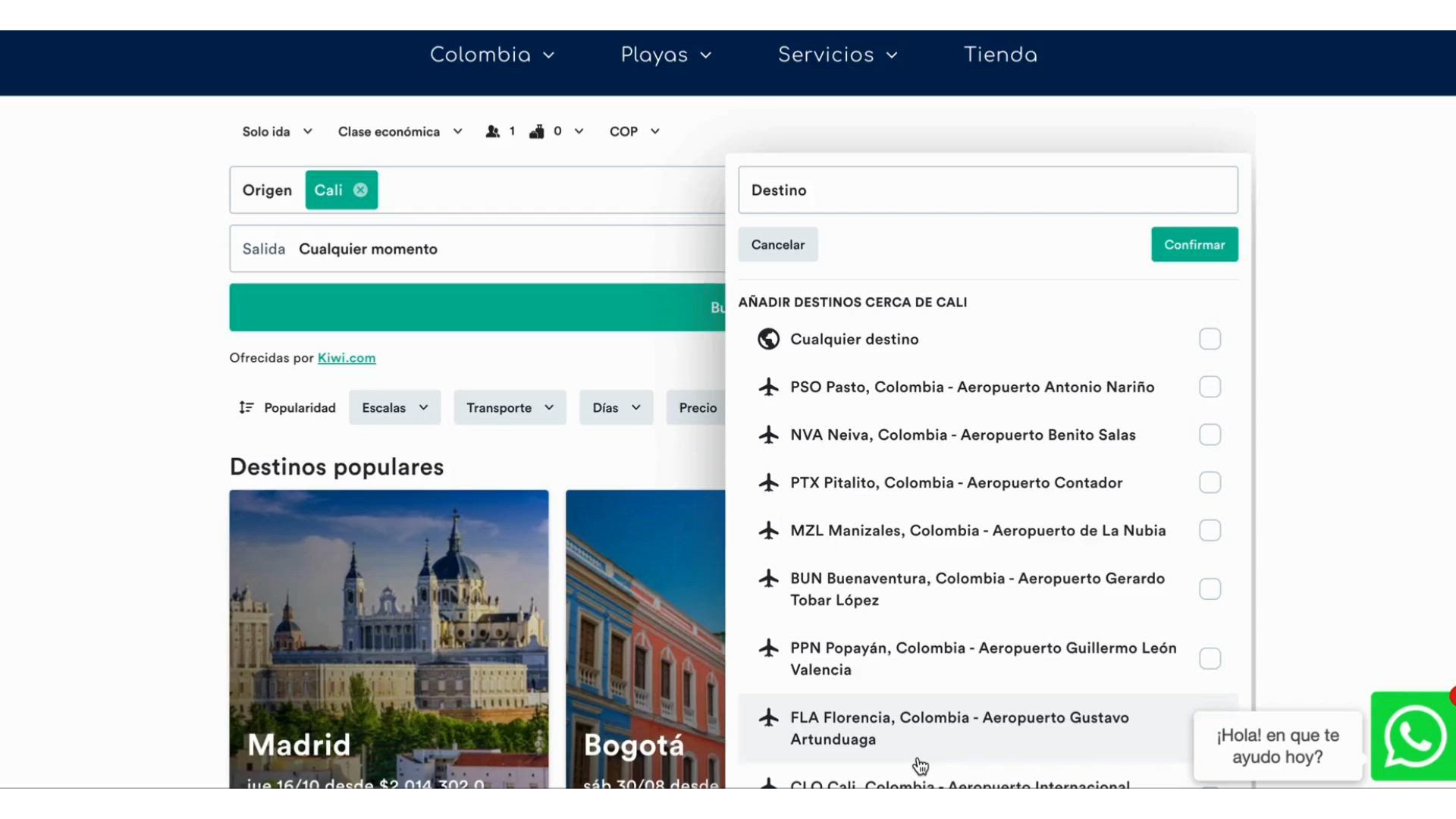Check the BUN Buenaventura checkbox

tap(1210, 589)
